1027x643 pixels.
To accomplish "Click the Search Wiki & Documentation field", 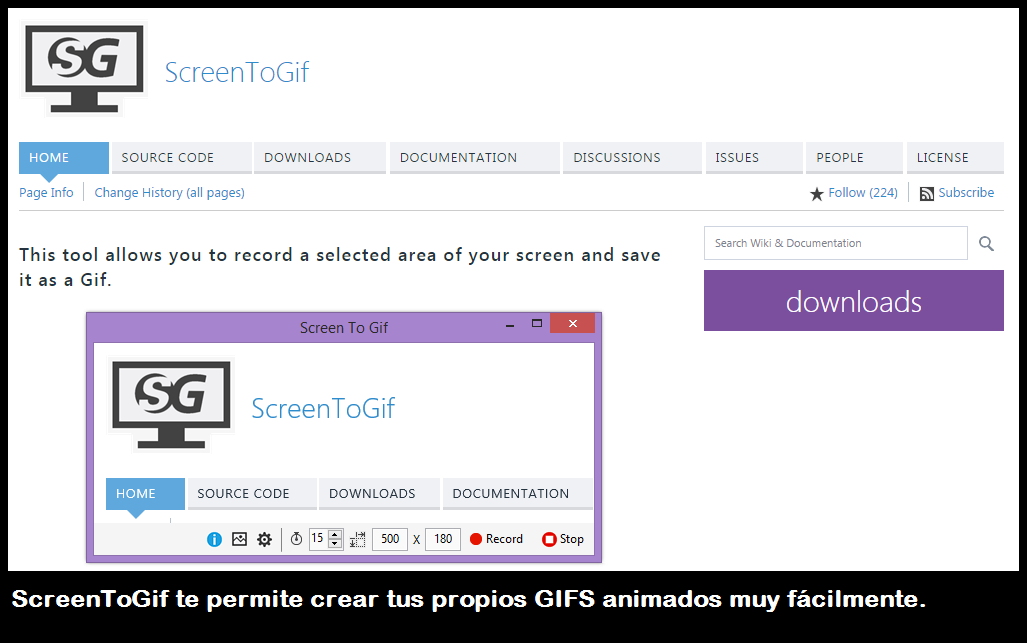I will pyautogui.click(x=835, y=243).
